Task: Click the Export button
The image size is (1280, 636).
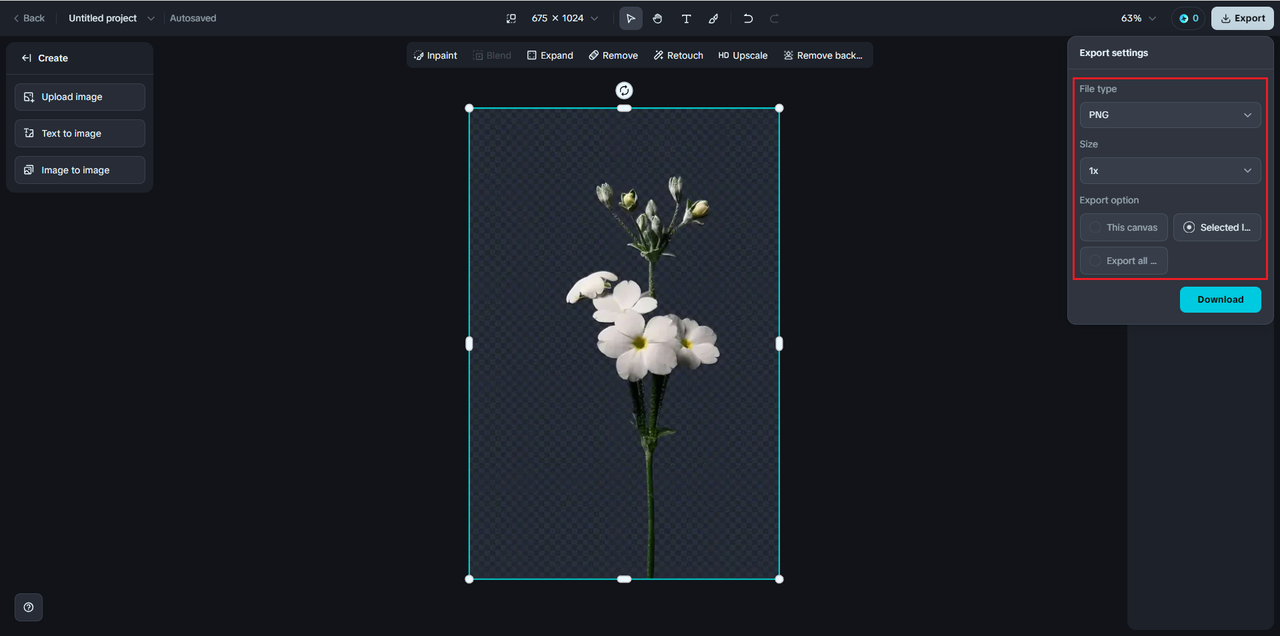Action: [x=1242, y=18]
